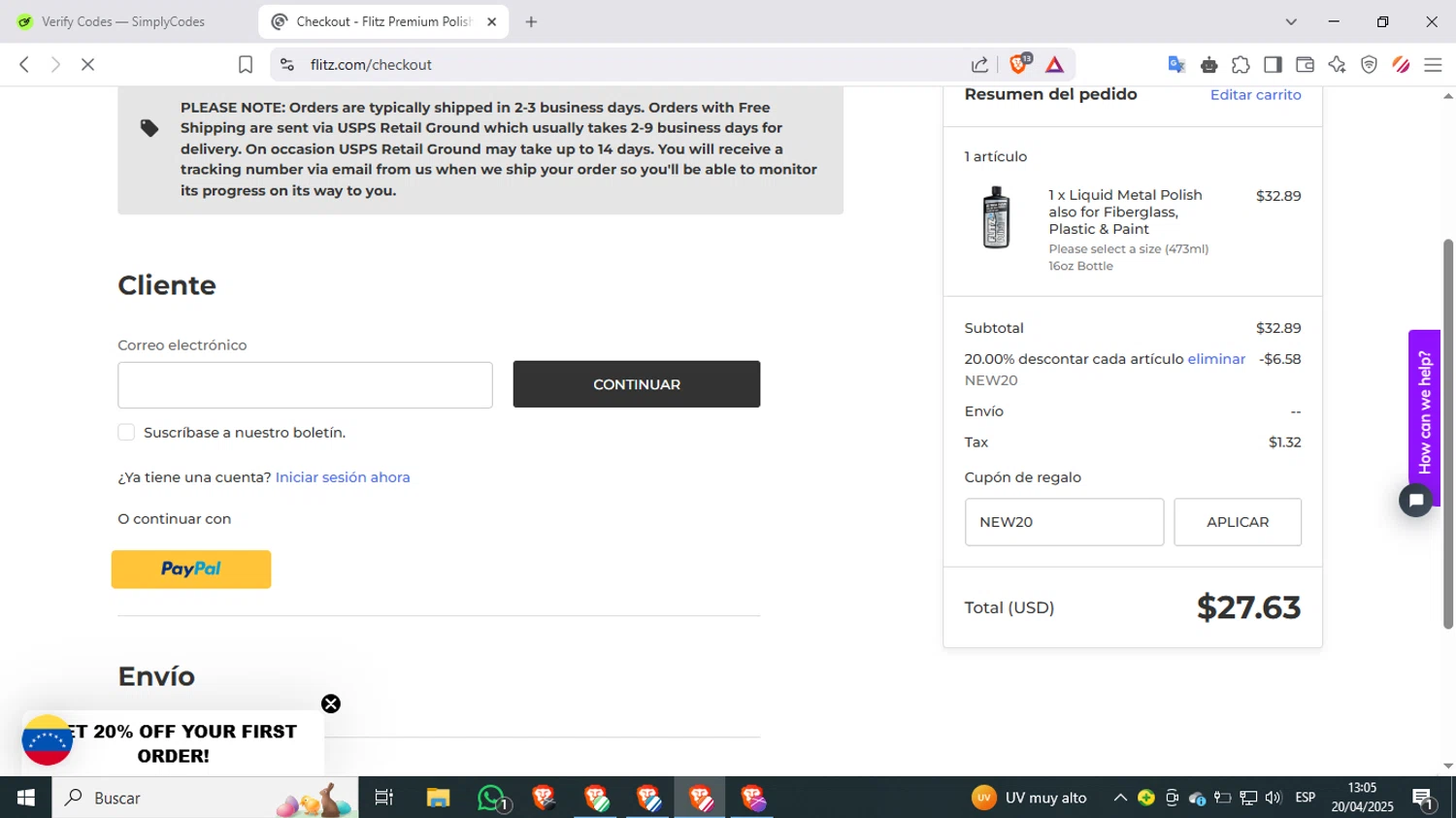This screenshot has height=818, width=1456.
Task: Click Editar carrito link
Action: point(1255,94)
